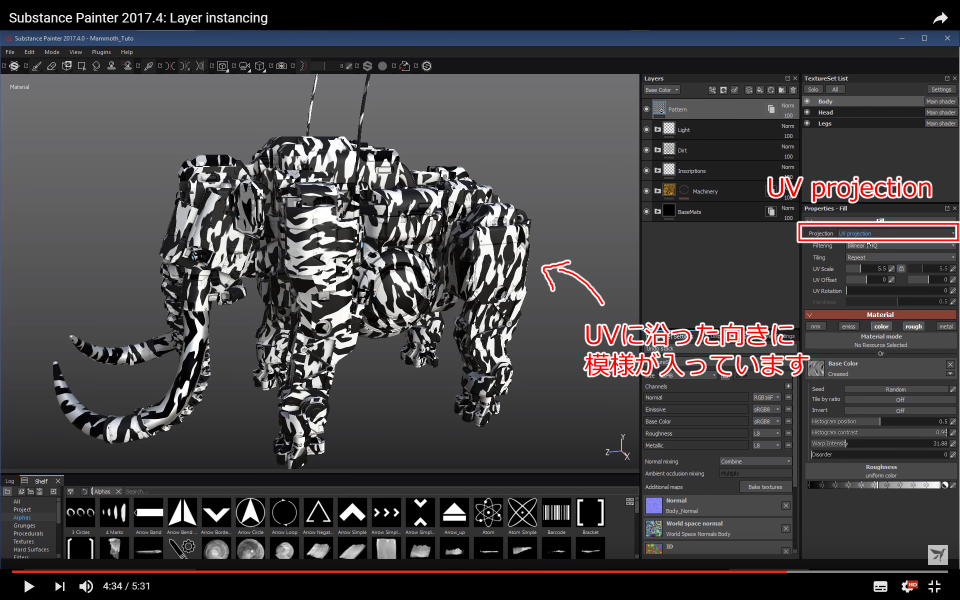
Task: Open Normal channel RGB16F format dropdown
Action: (x=767, y=397)
